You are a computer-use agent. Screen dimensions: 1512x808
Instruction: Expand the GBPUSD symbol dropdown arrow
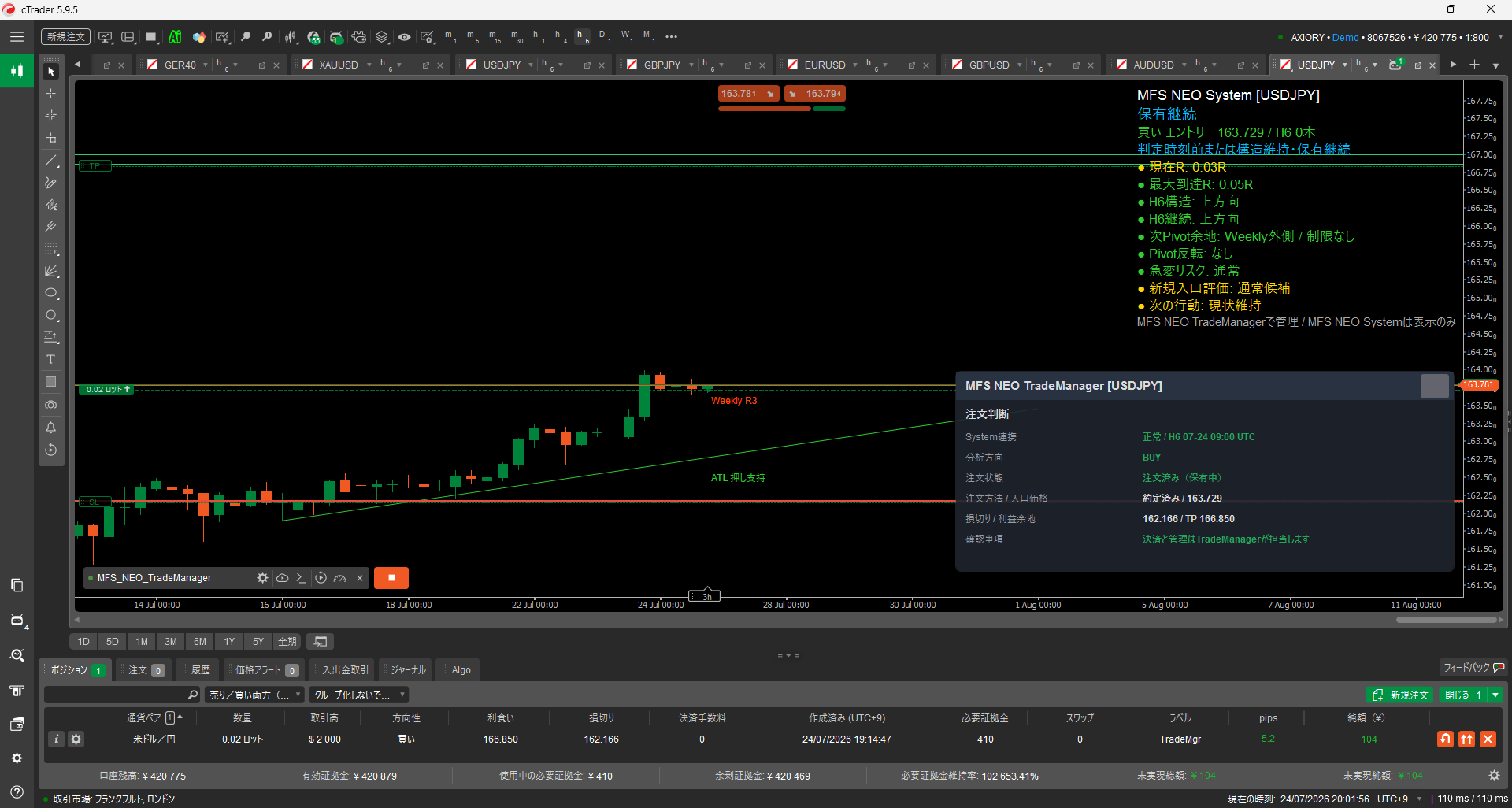point(1019,65)
